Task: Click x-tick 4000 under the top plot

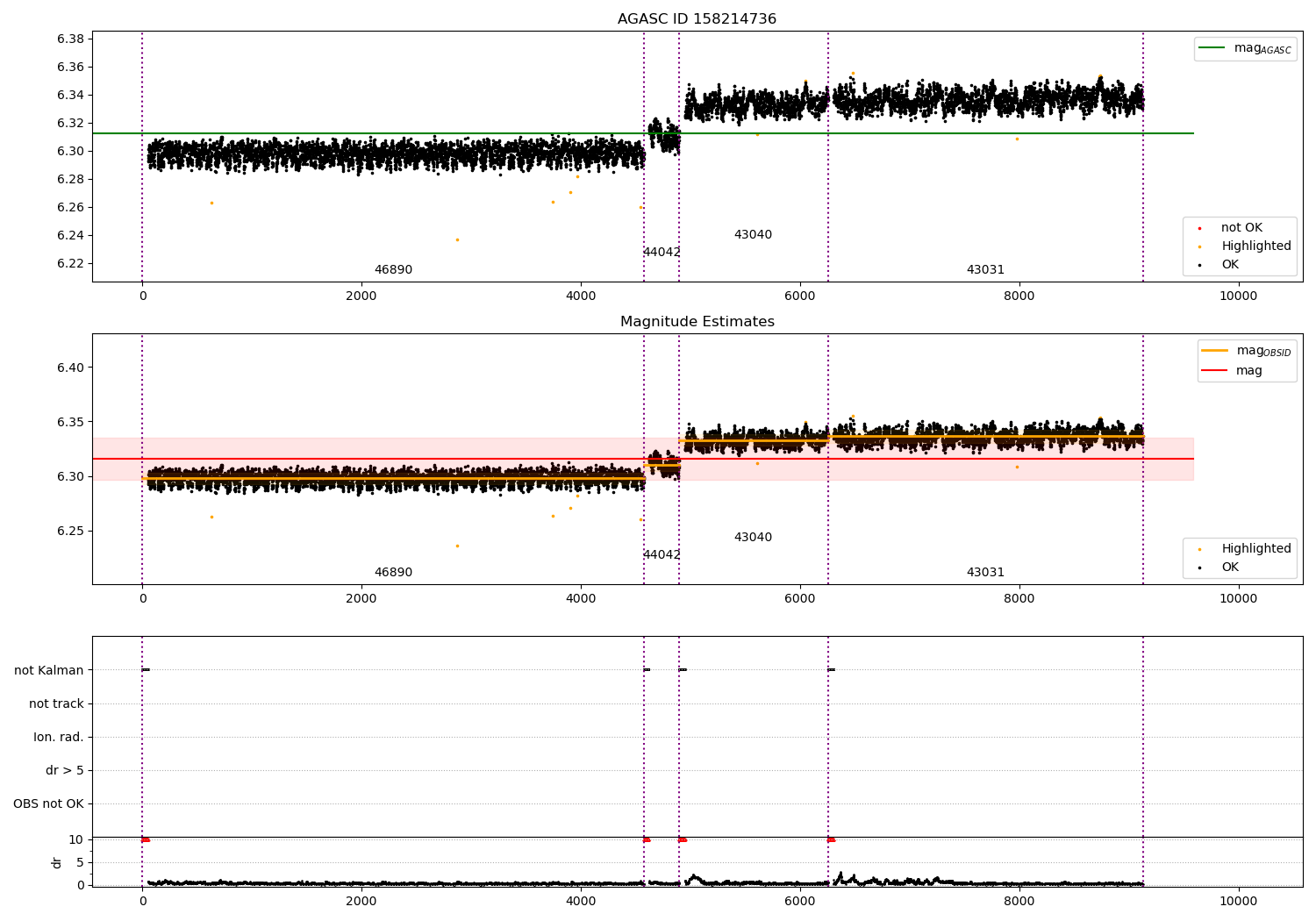Action: tap(581, 296)
